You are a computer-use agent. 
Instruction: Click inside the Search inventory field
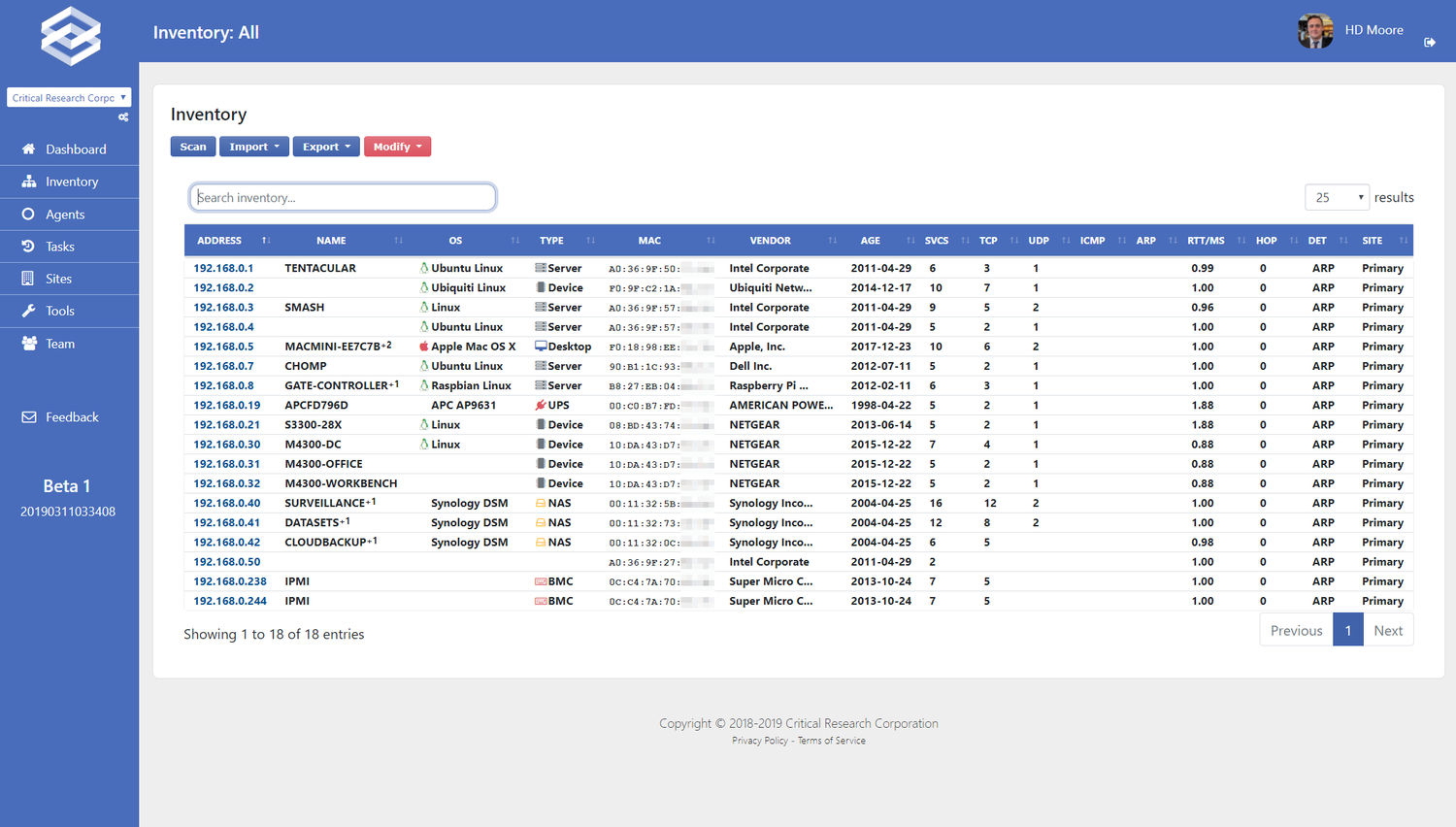tap(342, 196)
